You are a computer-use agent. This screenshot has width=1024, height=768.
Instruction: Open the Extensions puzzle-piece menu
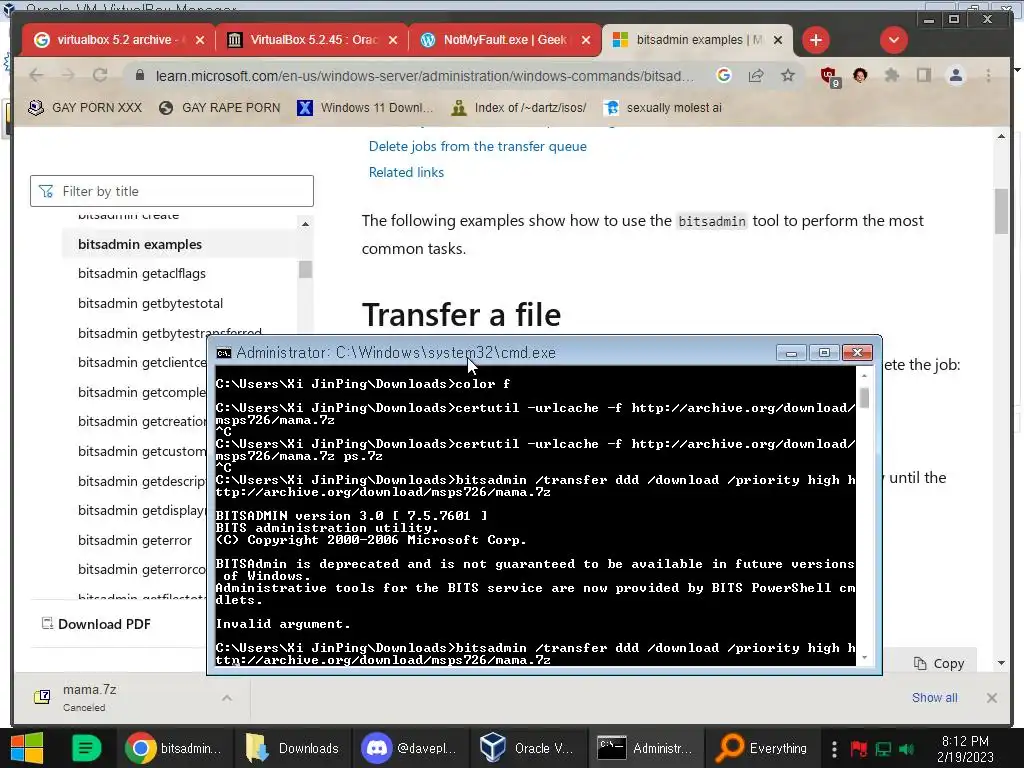pos(891,75)
